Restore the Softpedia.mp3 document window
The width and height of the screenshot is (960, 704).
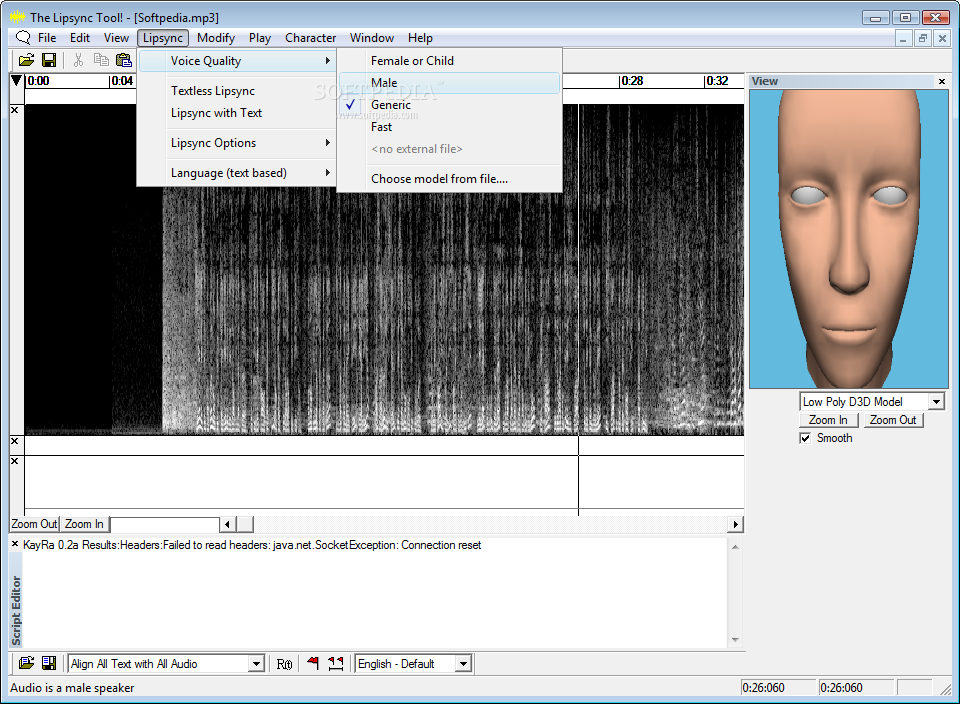(x=923, y=39)
